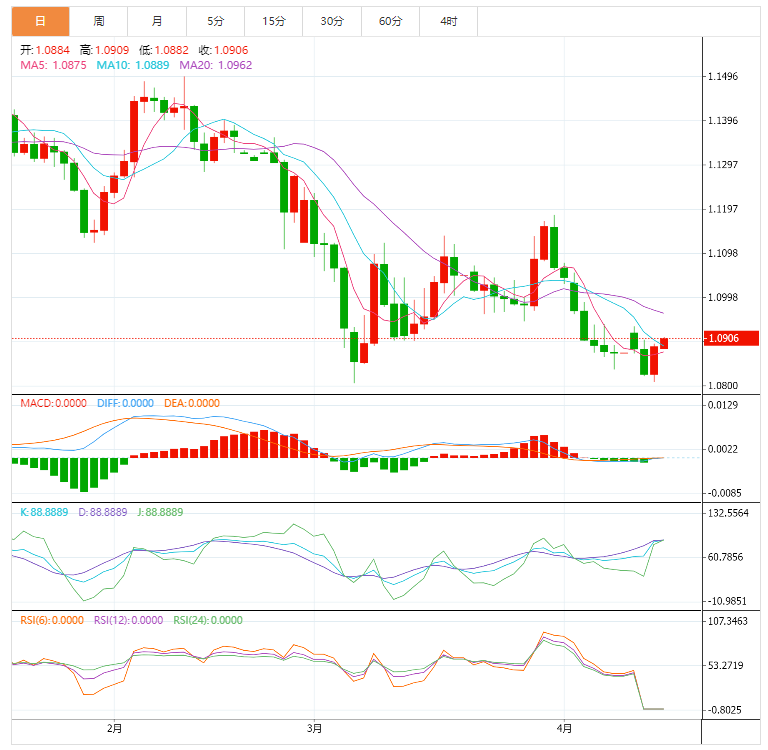The width and height of the screenshot is (768, 750).
Task: Click the MACD:0.0000 label
Action: pyautogui.click(x=53, y=403)
